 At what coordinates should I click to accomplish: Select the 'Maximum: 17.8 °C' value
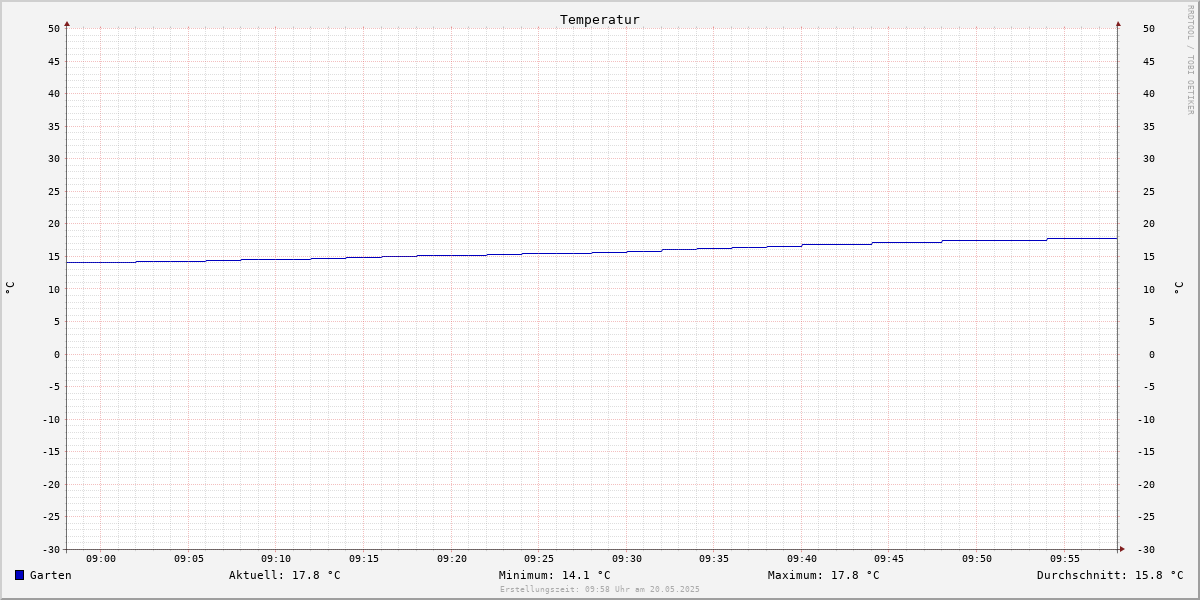click(x=824, y=575)
